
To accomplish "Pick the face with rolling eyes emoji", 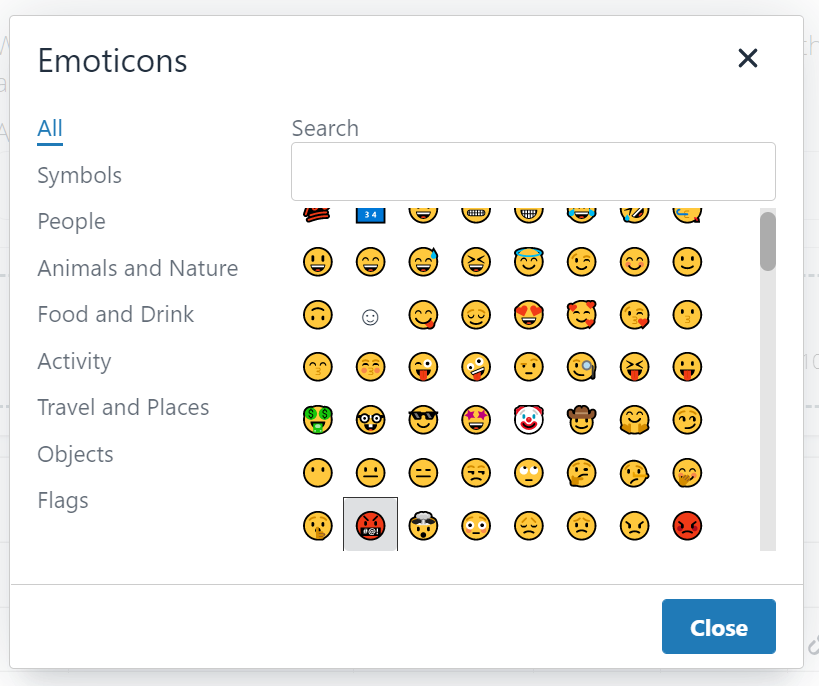I will tap(528, 472).
